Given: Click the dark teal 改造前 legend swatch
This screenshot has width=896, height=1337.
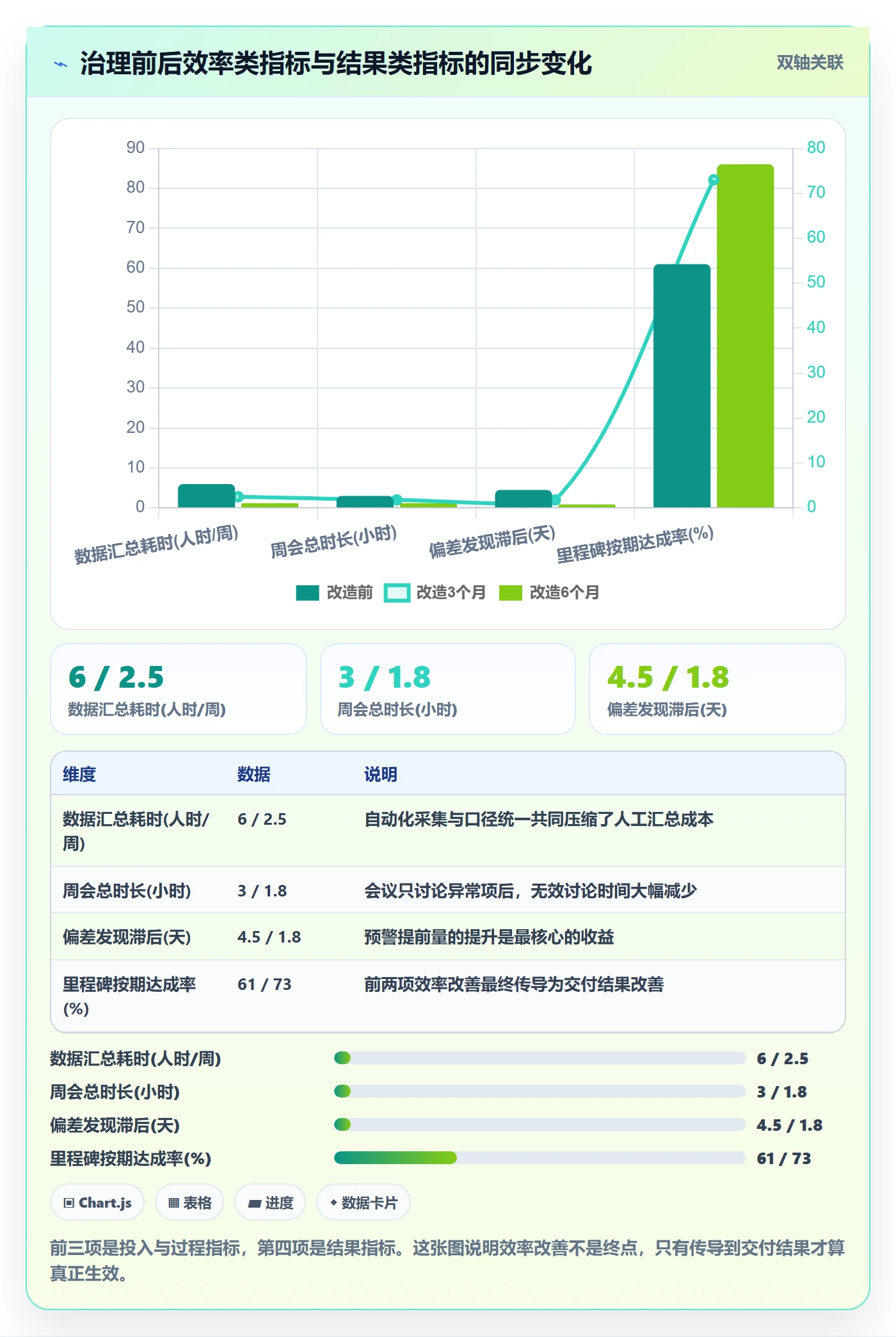Looking at the screenshot, I should tap(307, 593).
